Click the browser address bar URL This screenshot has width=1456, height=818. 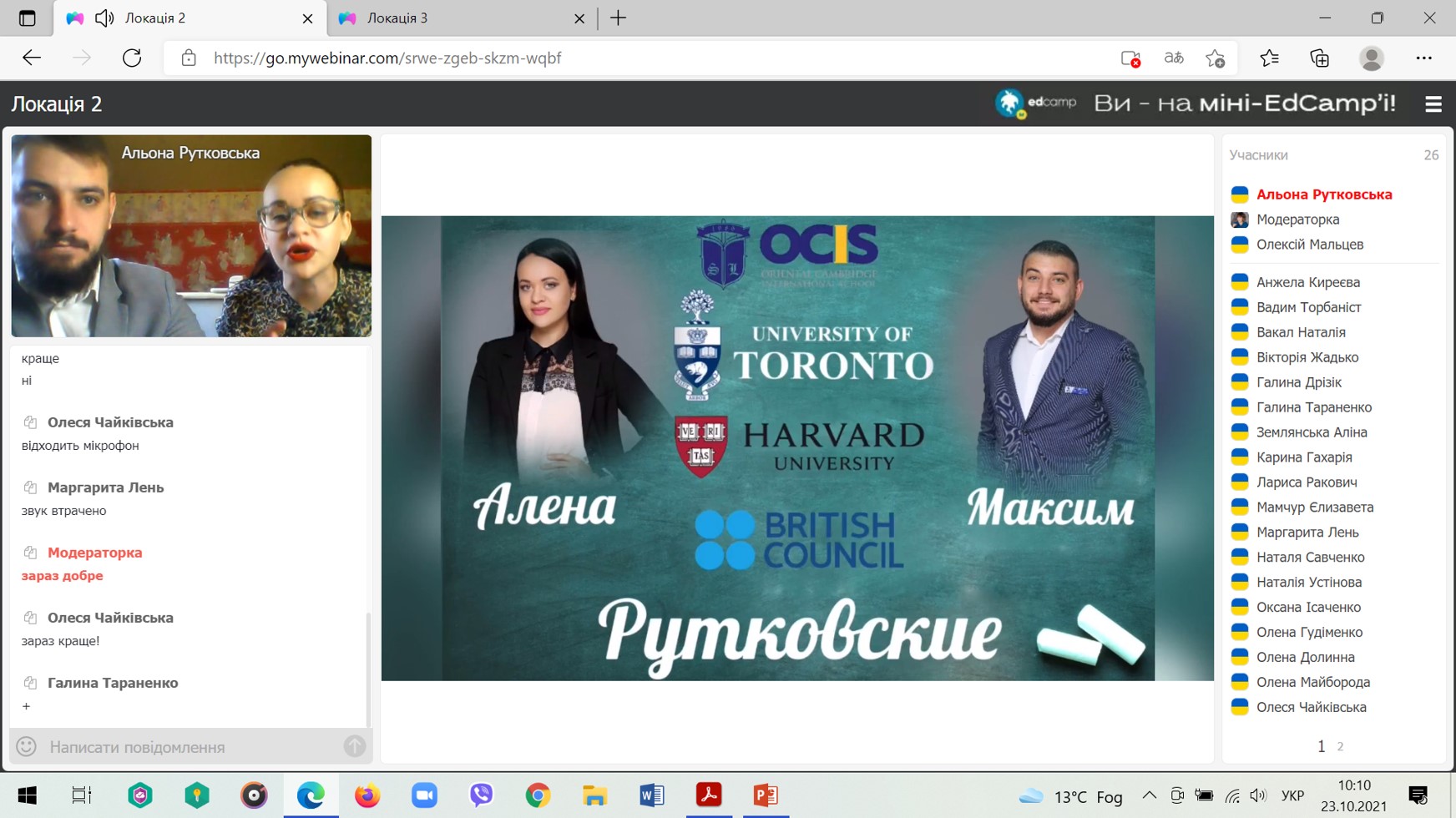387,58
